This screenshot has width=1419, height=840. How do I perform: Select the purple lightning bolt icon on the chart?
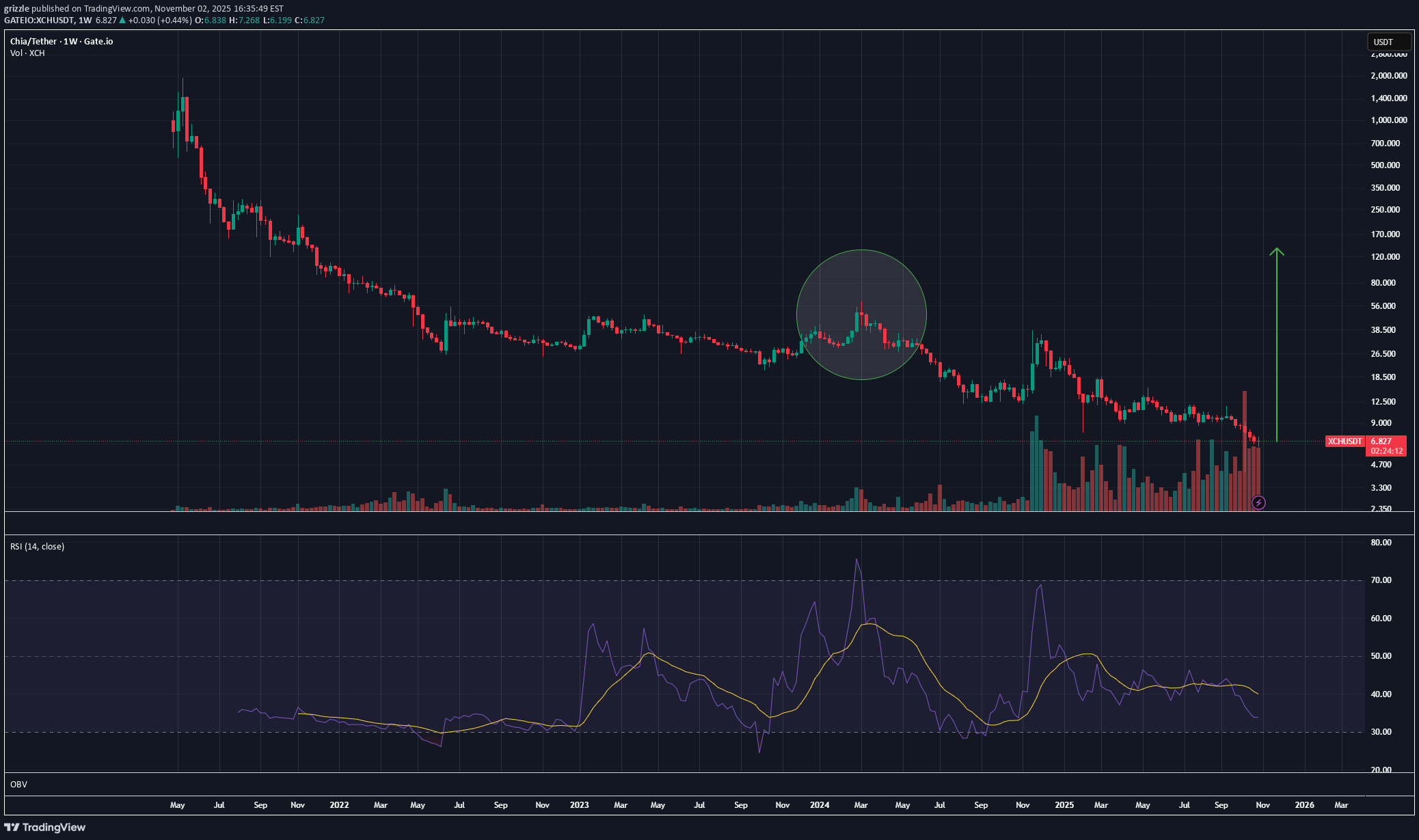[1258, 503]
